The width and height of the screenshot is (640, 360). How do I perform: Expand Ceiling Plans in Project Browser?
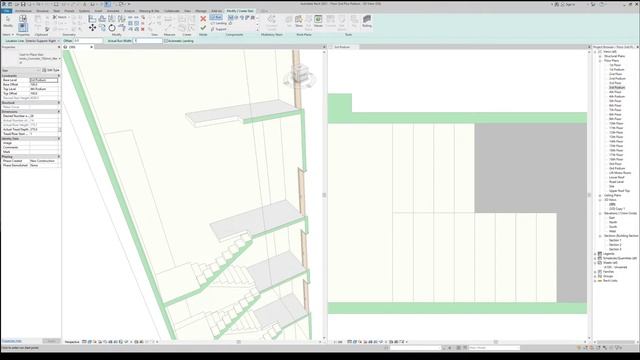600,196
